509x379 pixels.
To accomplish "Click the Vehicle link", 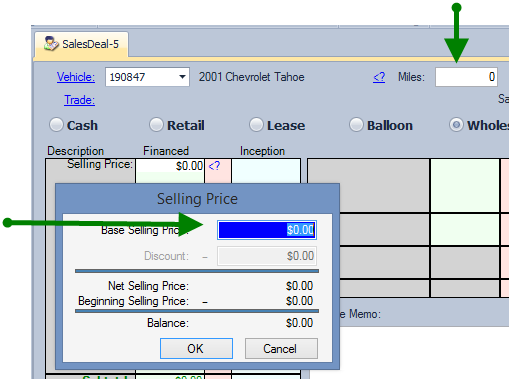I will coord(76,77).
